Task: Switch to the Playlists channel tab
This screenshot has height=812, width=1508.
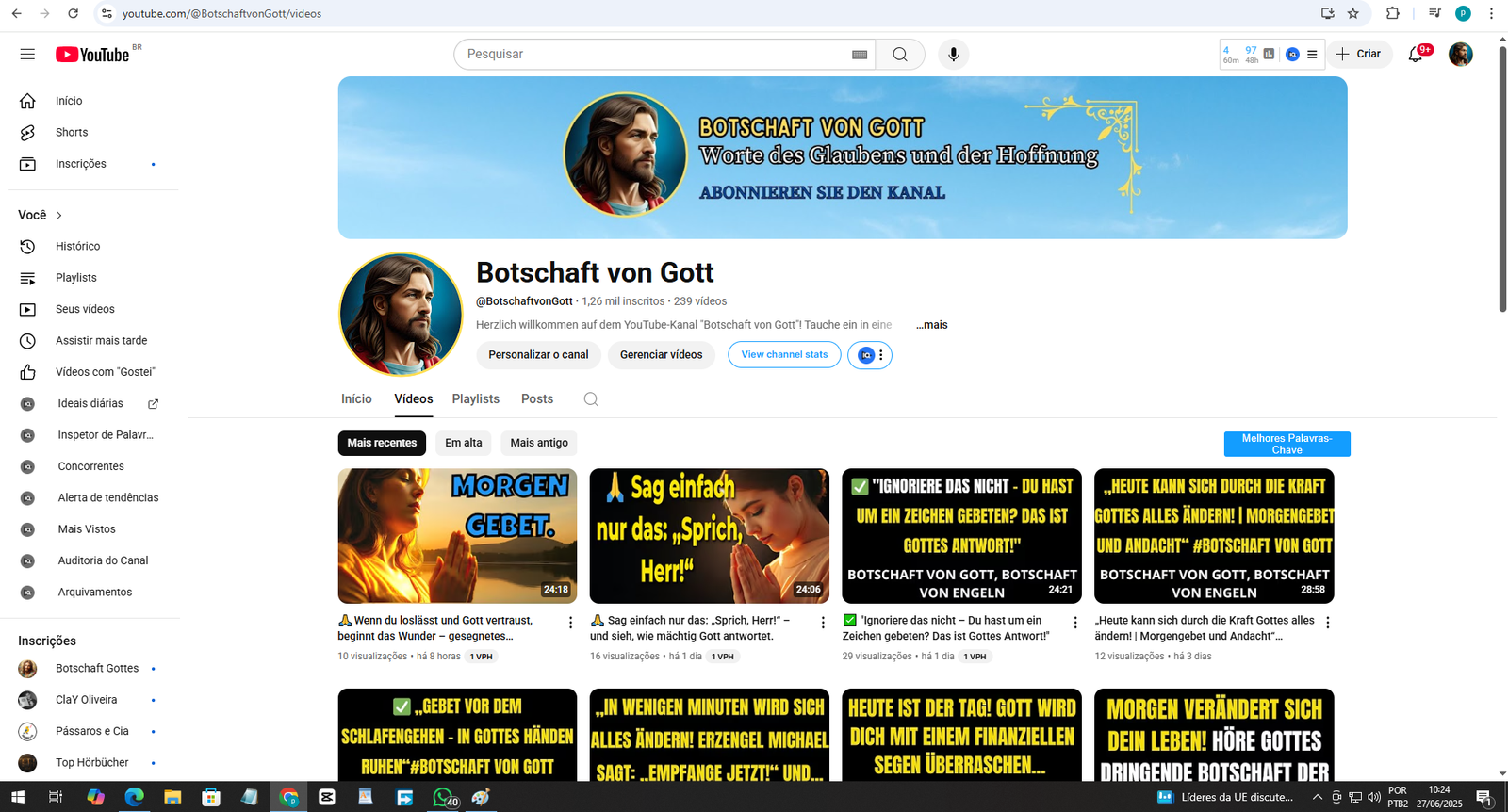Action: click(x=476, y=399)
